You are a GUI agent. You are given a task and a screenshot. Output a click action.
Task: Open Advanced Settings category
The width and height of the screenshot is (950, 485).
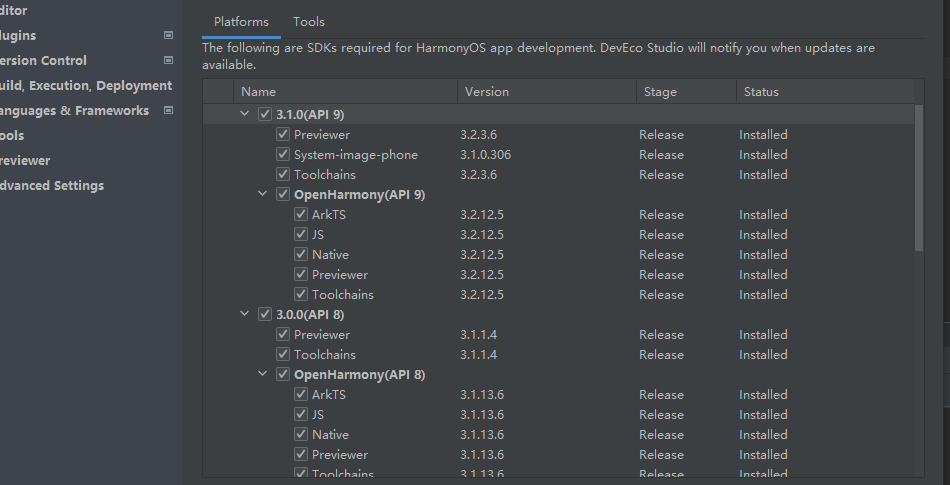point(51,185)
